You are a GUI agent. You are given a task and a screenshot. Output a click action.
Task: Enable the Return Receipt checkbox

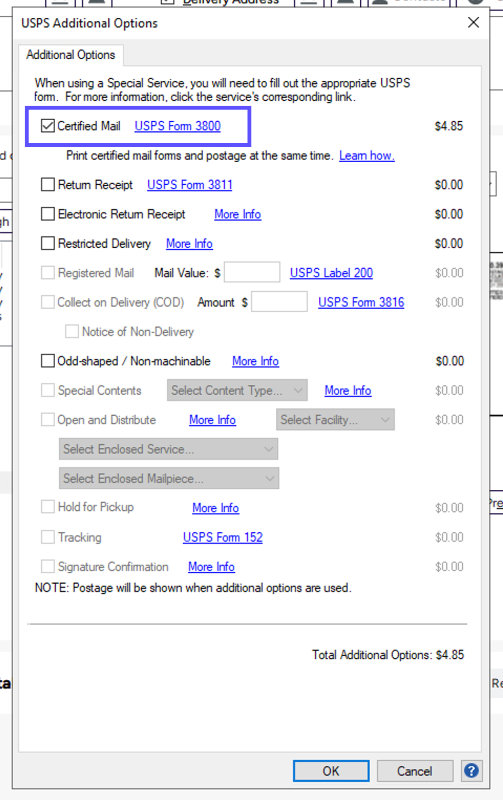point(48,184)
